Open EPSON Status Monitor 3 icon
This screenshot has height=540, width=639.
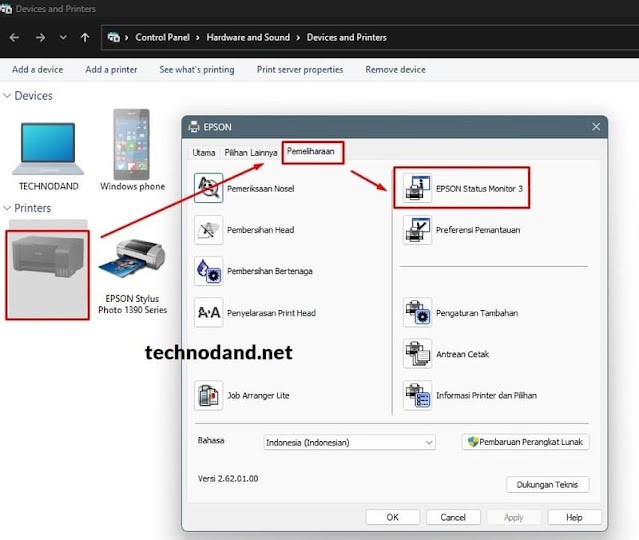tap(417, 188)
